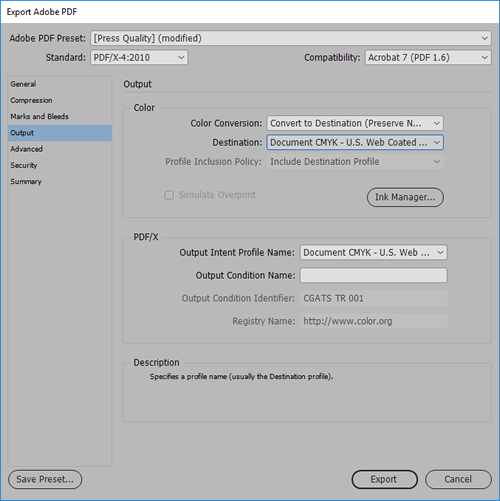The width and height of the screenshot is (500, 501).
Task: Open the Output Intent Profile Name dropdown
Action: click(x=373, y=252)
